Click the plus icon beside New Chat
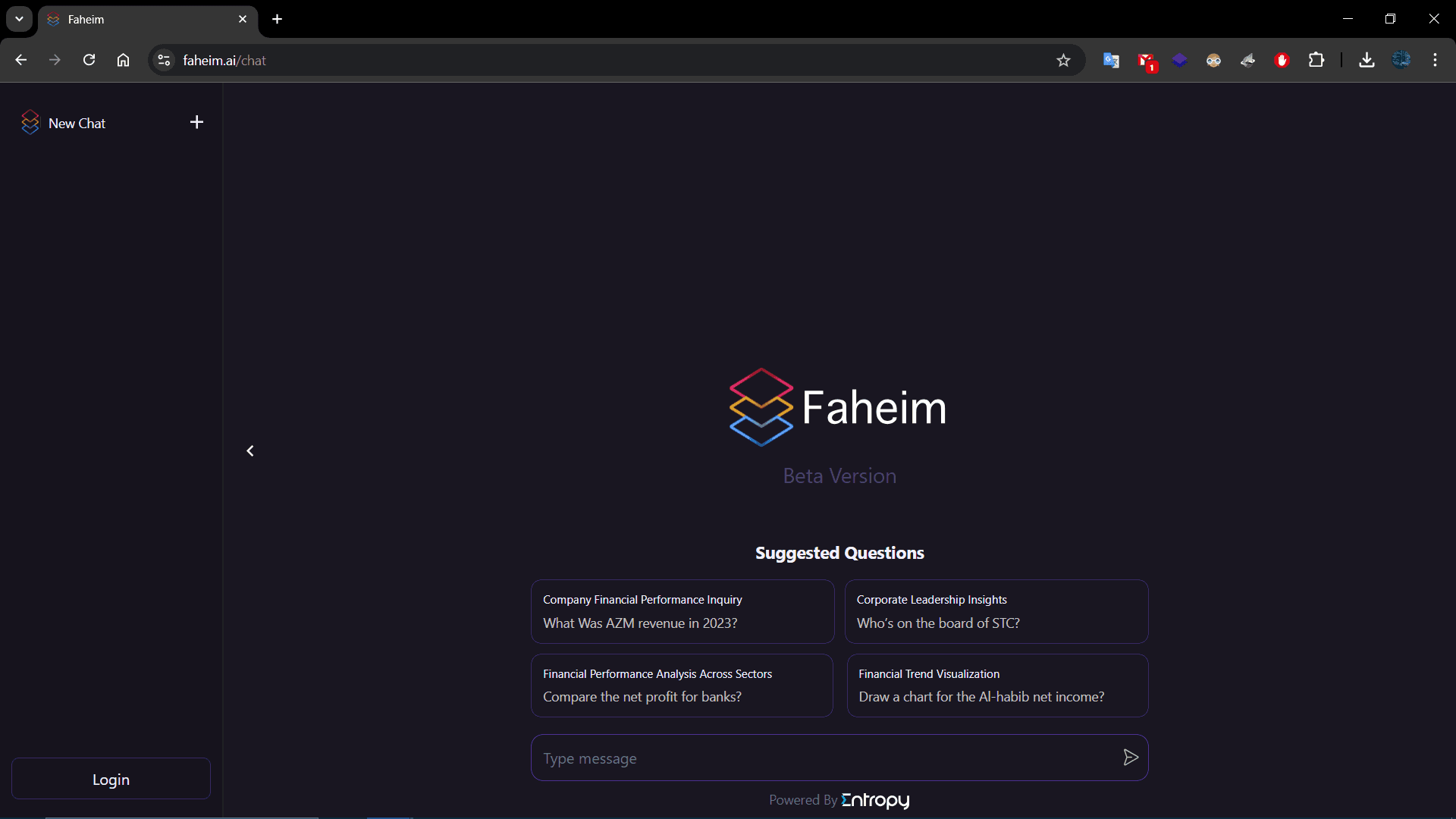 196,122
